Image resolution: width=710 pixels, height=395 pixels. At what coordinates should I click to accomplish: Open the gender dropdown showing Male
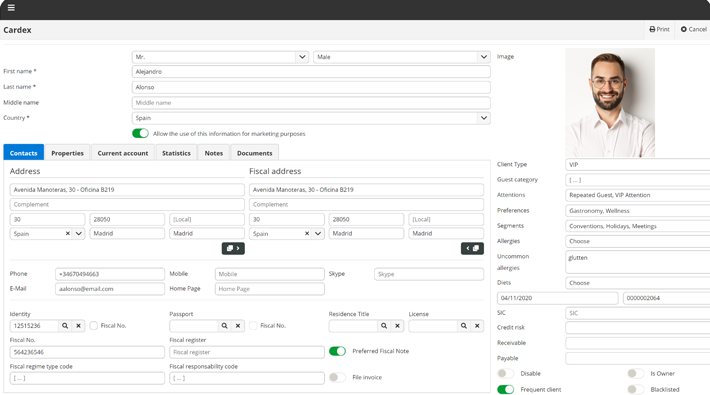point(402,57)
